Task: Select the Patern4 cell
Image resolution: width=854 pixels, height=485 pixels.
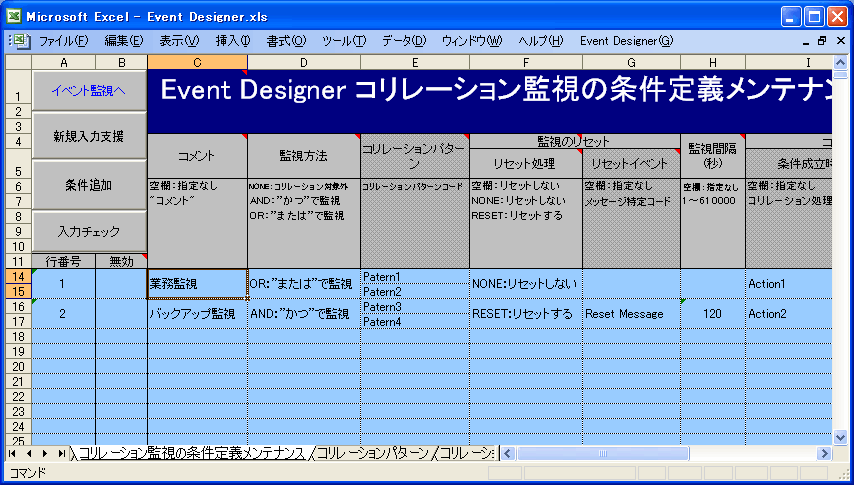Action: coord(415,322)
